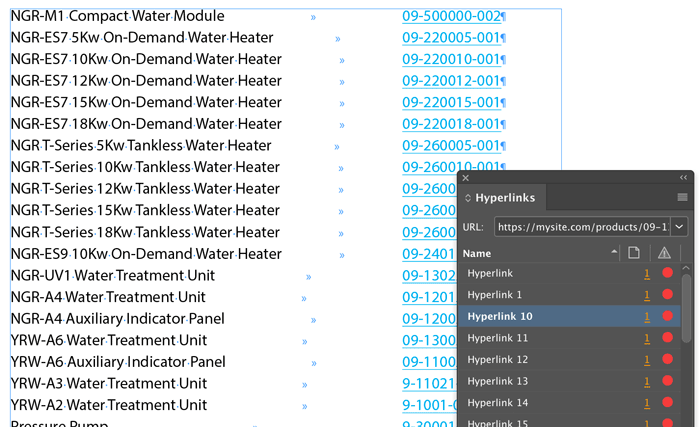Select the Hyperlink 10 row
The image size is (700, 427).
(569, 316)
